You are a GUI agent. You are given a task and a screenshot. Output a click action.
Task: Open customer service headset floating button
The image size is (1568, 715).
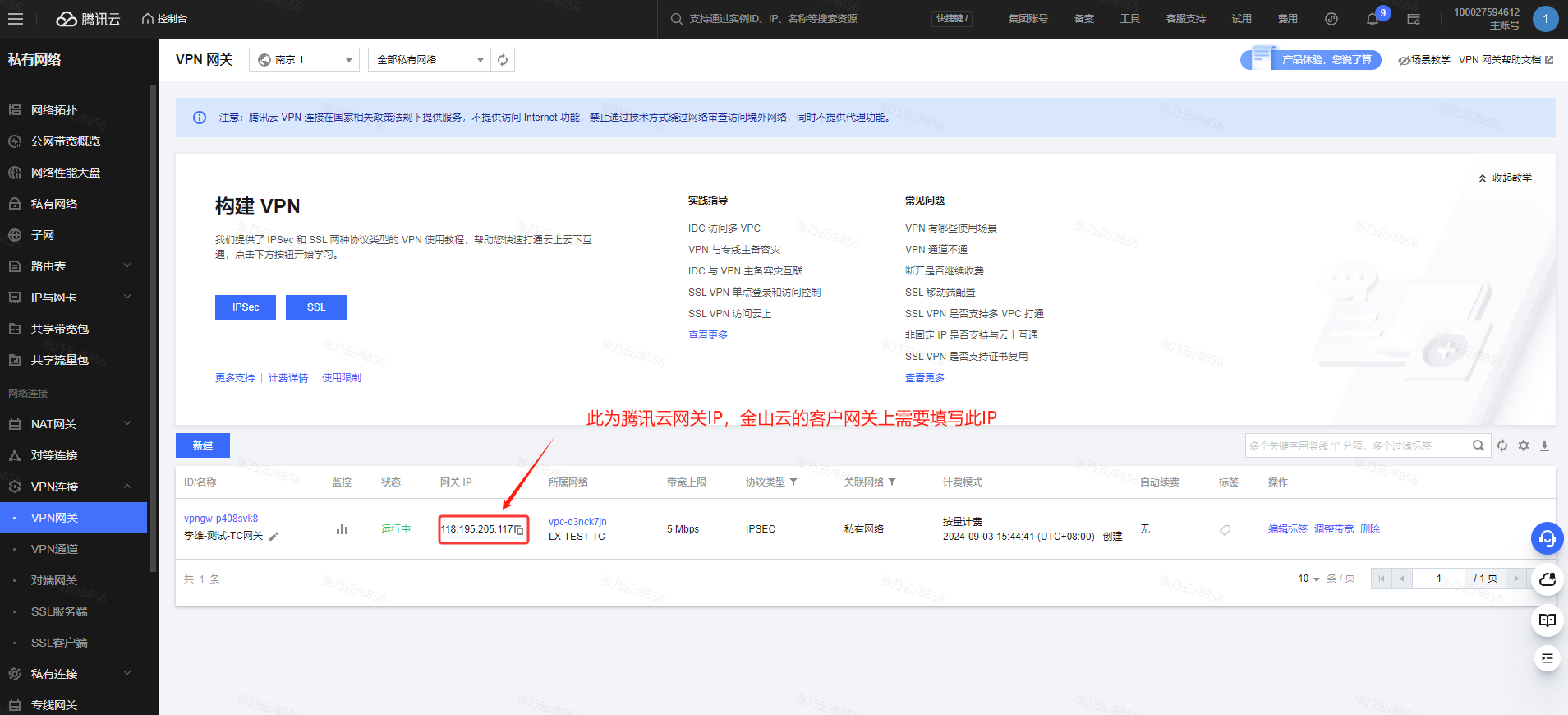coord(1547,538)
